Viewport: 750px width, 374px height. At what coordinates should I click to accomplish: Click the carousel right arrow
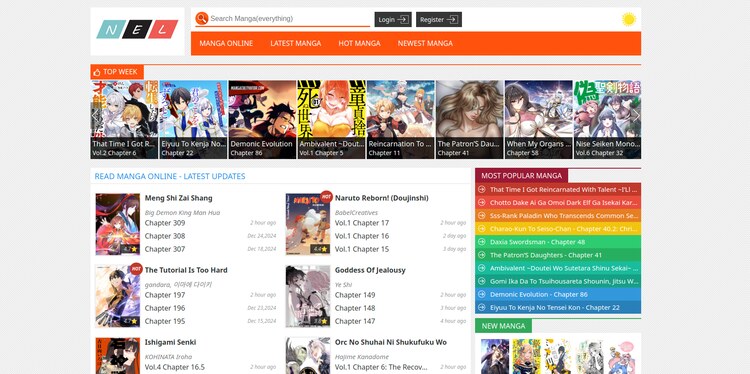click(636, 116)
